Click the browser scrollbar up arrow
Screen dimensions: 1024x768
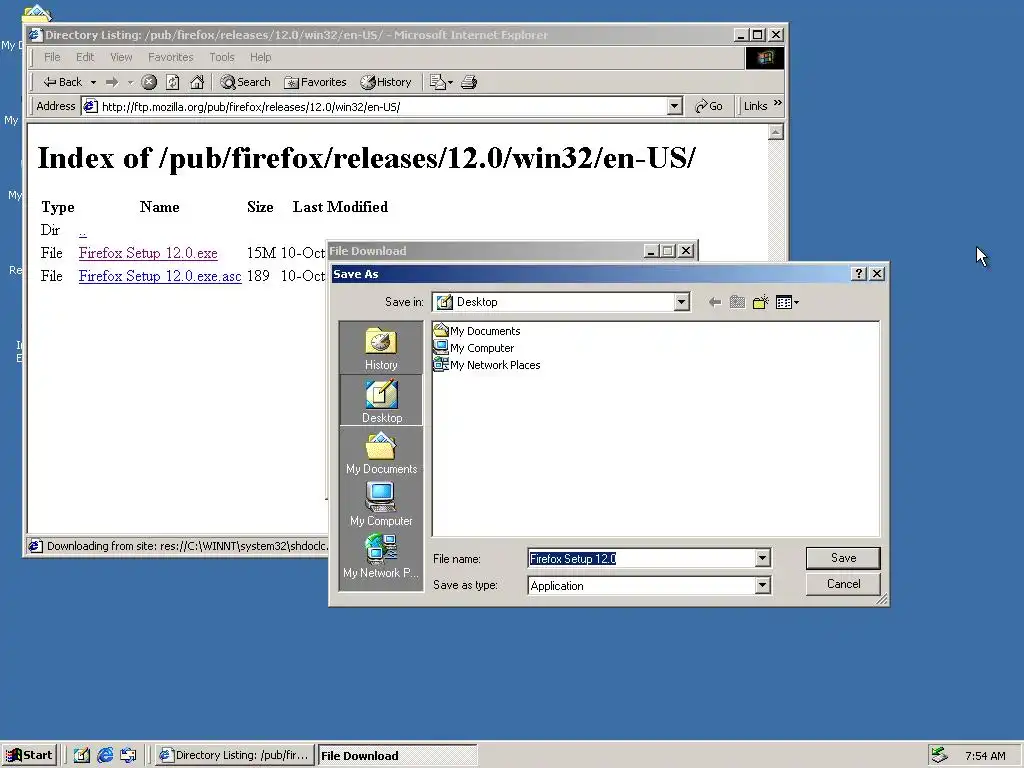coord(775,133)
